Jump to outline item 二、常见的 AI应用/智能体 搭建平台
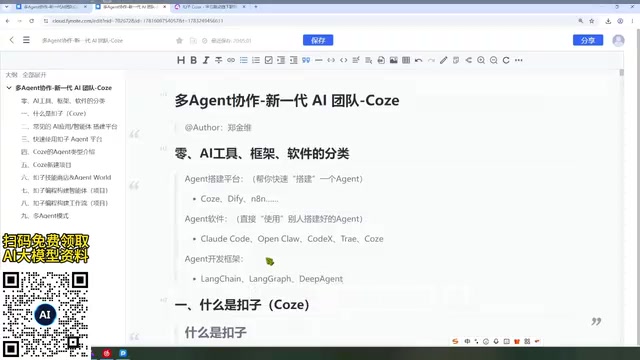This screenshot has height=360, width=640. point(69,127)
